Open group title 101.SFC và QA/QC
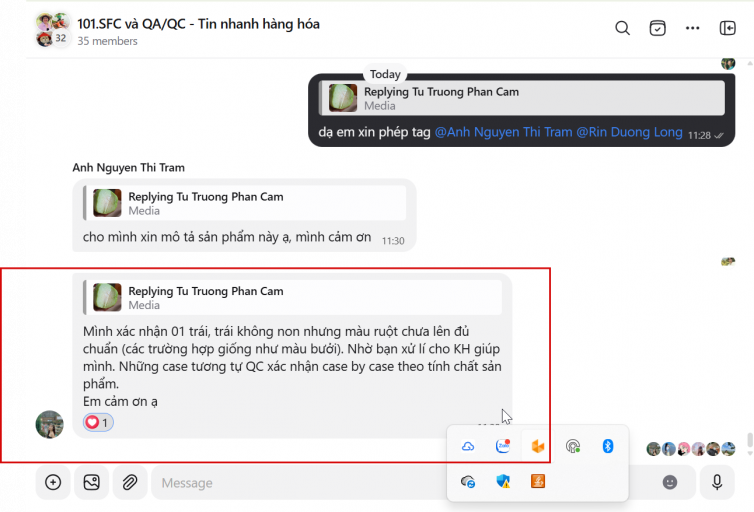754x512 pixels. click(198, 24)
